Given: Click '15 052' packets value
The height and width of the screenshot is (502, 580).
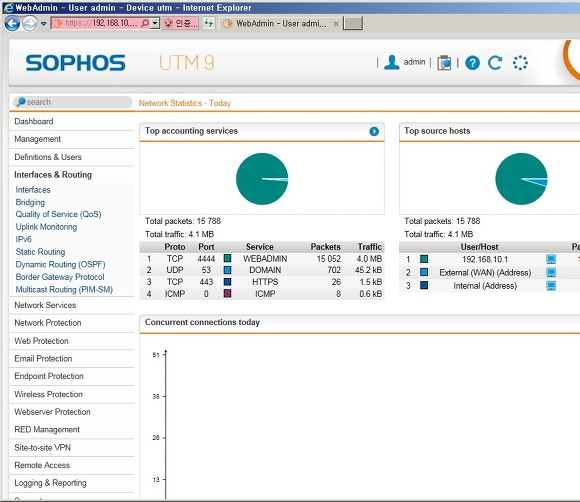Looking at the screenshot, I should 328,259.
